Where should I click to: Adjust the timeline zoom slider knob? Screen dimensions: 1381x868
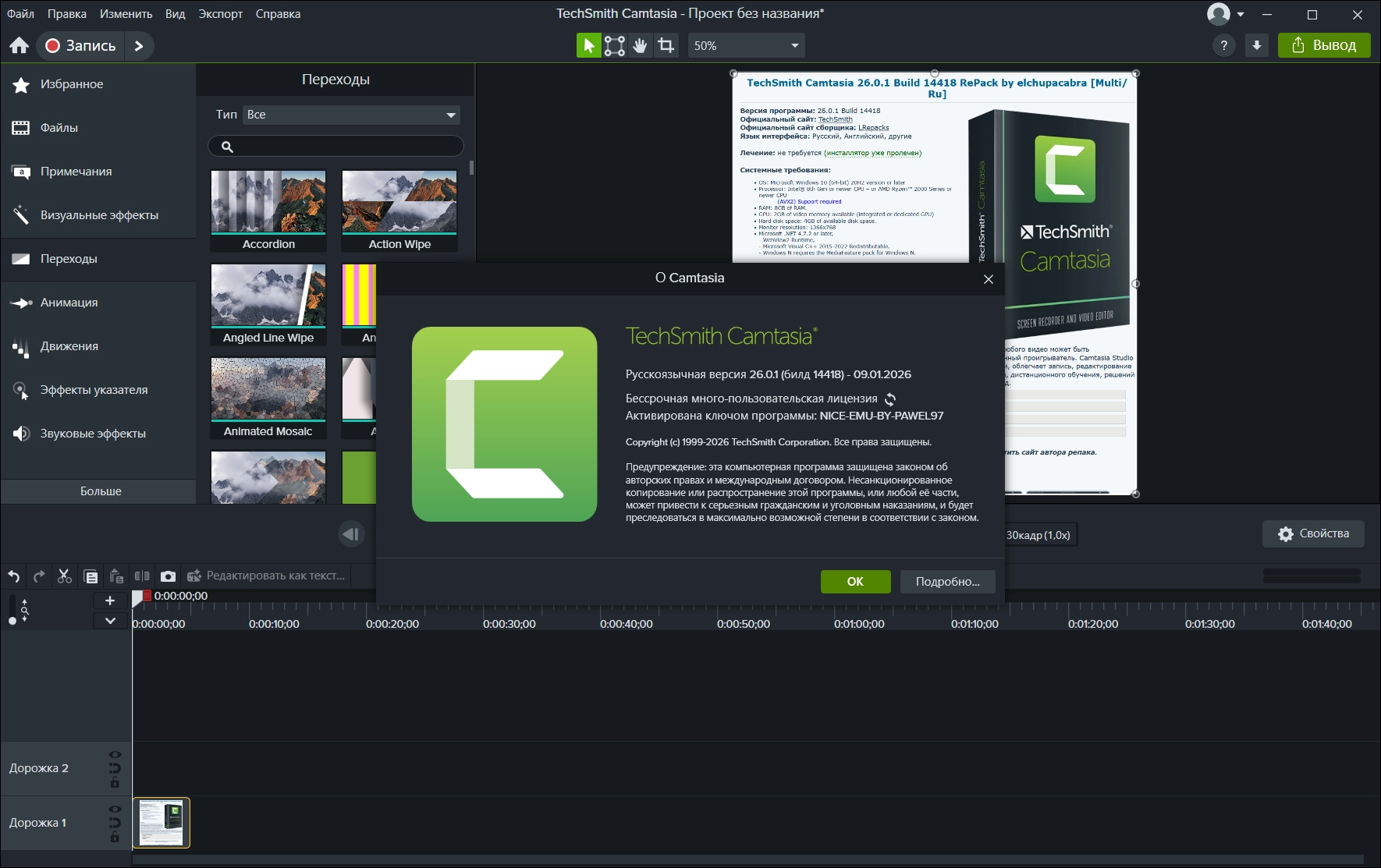pos(12,621)
